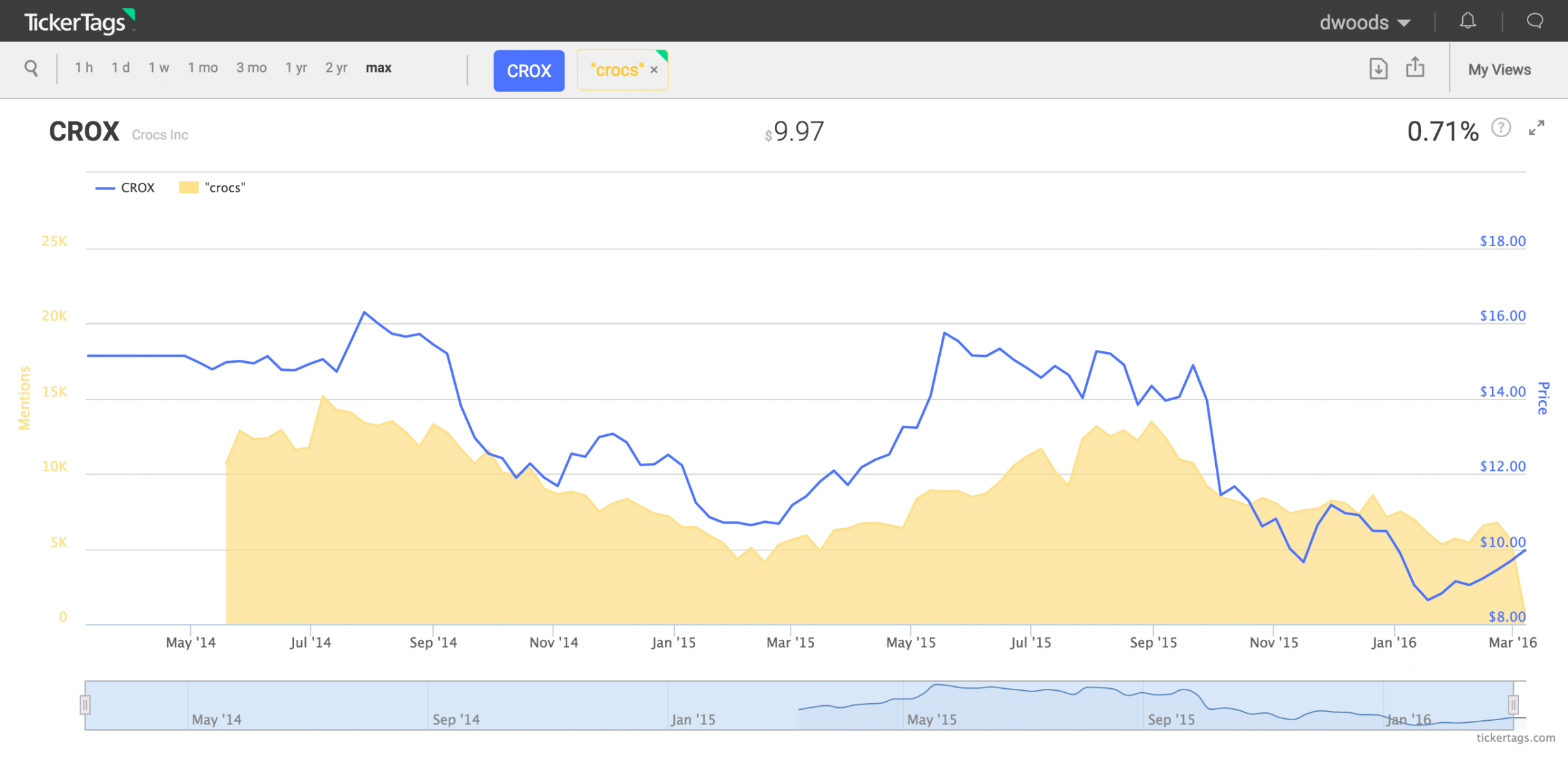Grab the right range navigator handle
1568x760 pixels.
[x=1513, y=705]
